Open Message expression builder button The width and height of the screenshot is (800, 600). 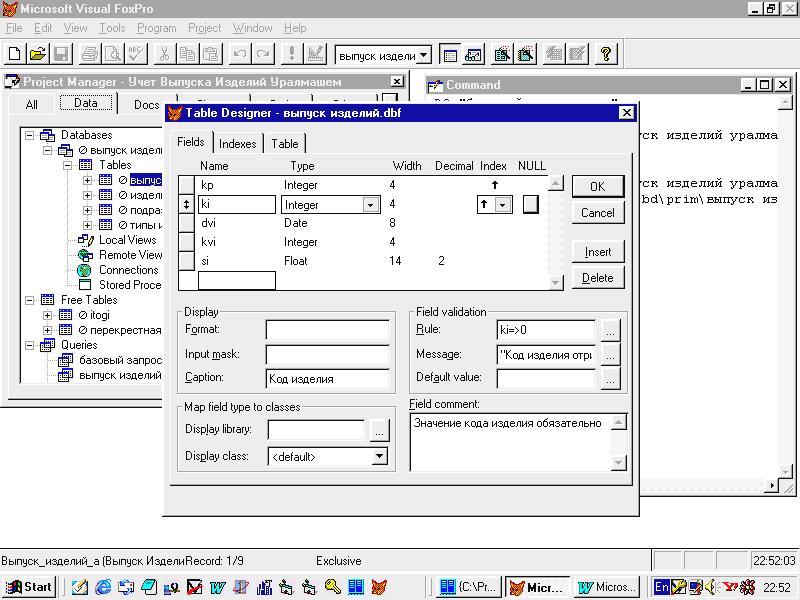click(x=610, y=355)
